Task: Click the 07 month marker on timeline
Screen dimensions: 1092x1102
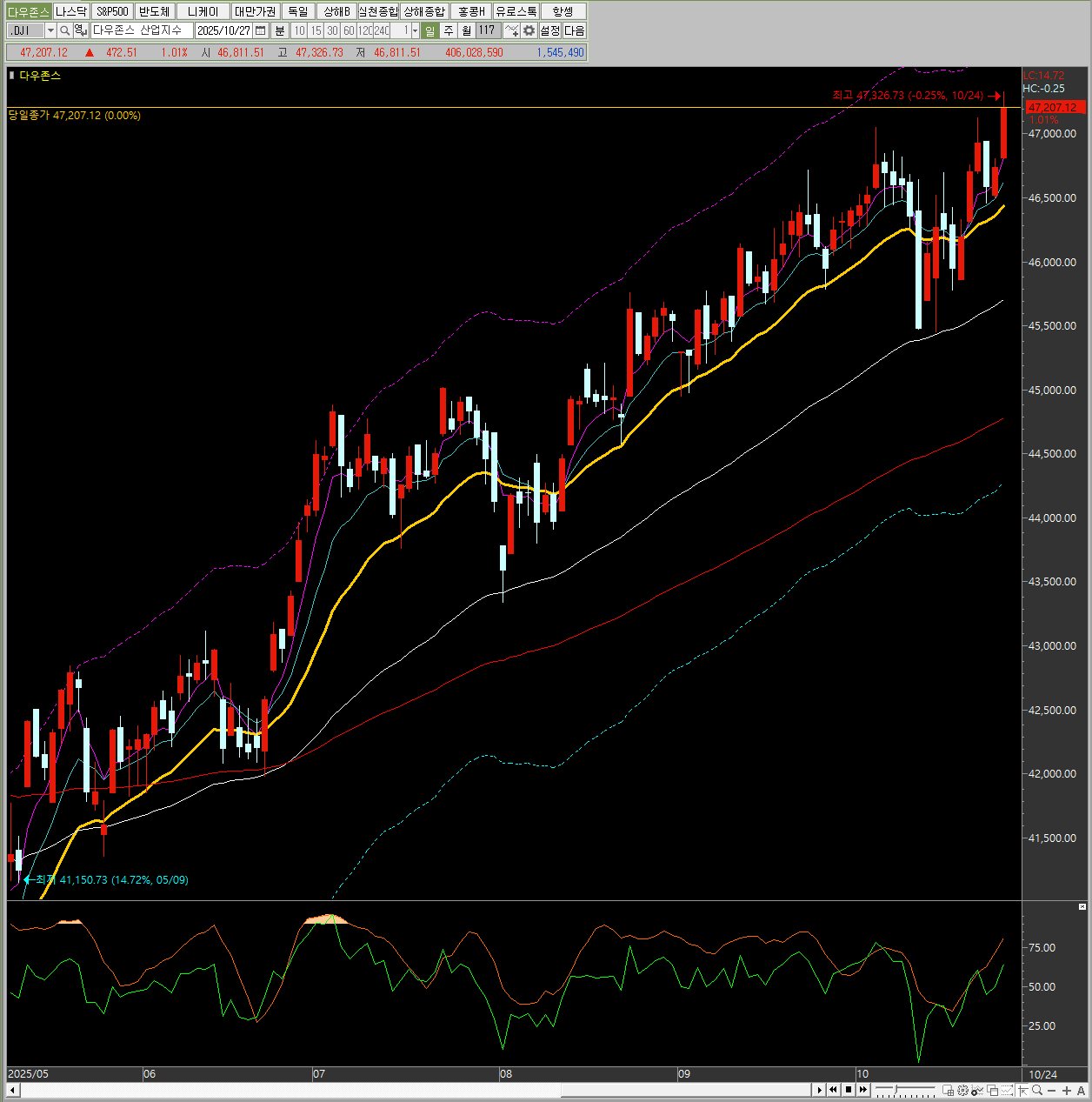Action: click(x=319, y=1074)
